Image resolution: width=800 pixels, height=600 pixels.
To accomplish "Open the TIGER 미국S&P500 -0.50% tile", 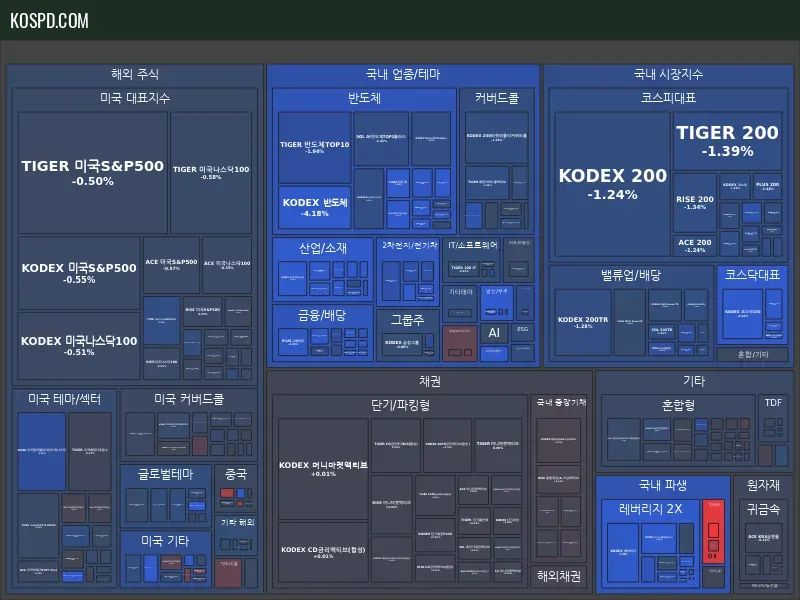I will coord(92,173).
